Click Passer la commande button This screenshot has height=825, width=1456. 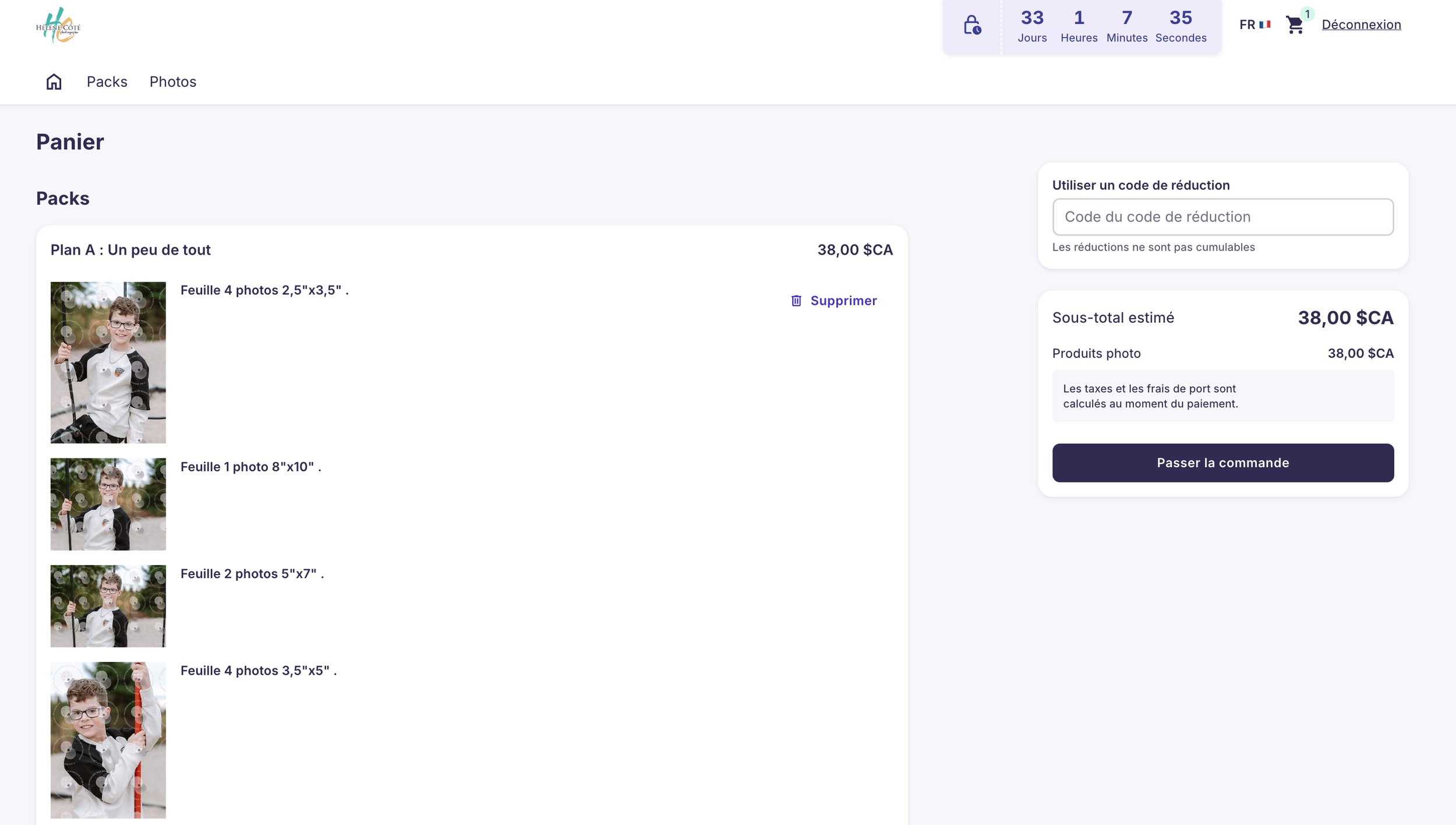point(1222,463)
